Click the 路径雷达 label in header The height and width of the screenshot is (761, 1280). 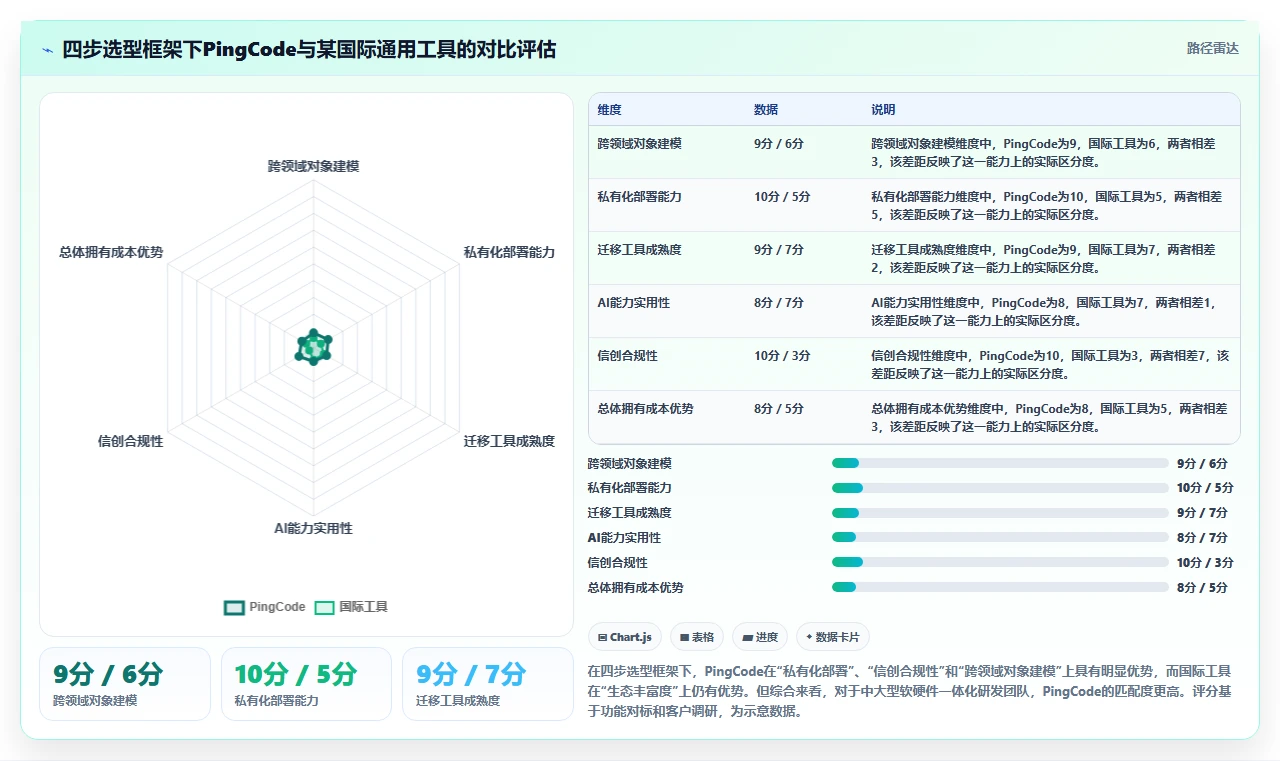1212,48
